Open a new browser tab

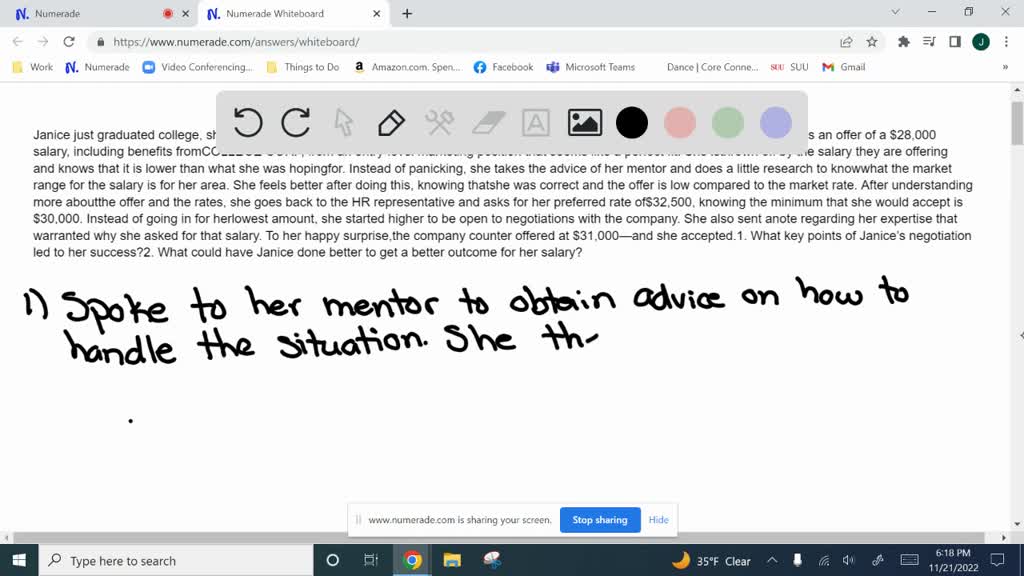[407, 14]
